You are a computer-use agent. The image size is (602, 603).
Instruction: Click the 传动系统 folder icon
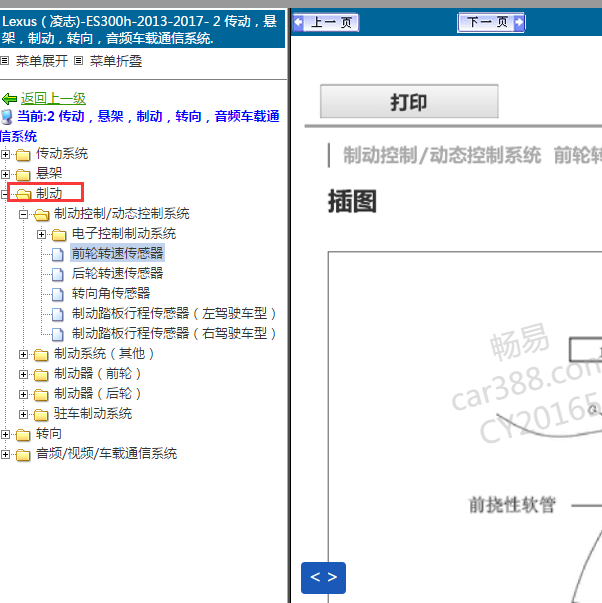click(x=23, y=155)
